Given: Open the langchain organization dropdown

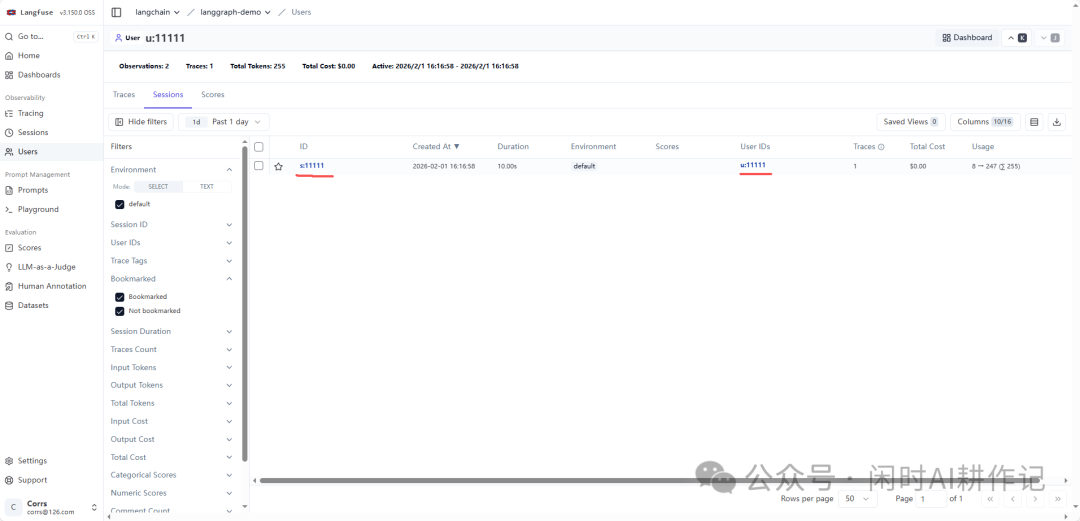Looking at the screenshot, I should [157, 12].
